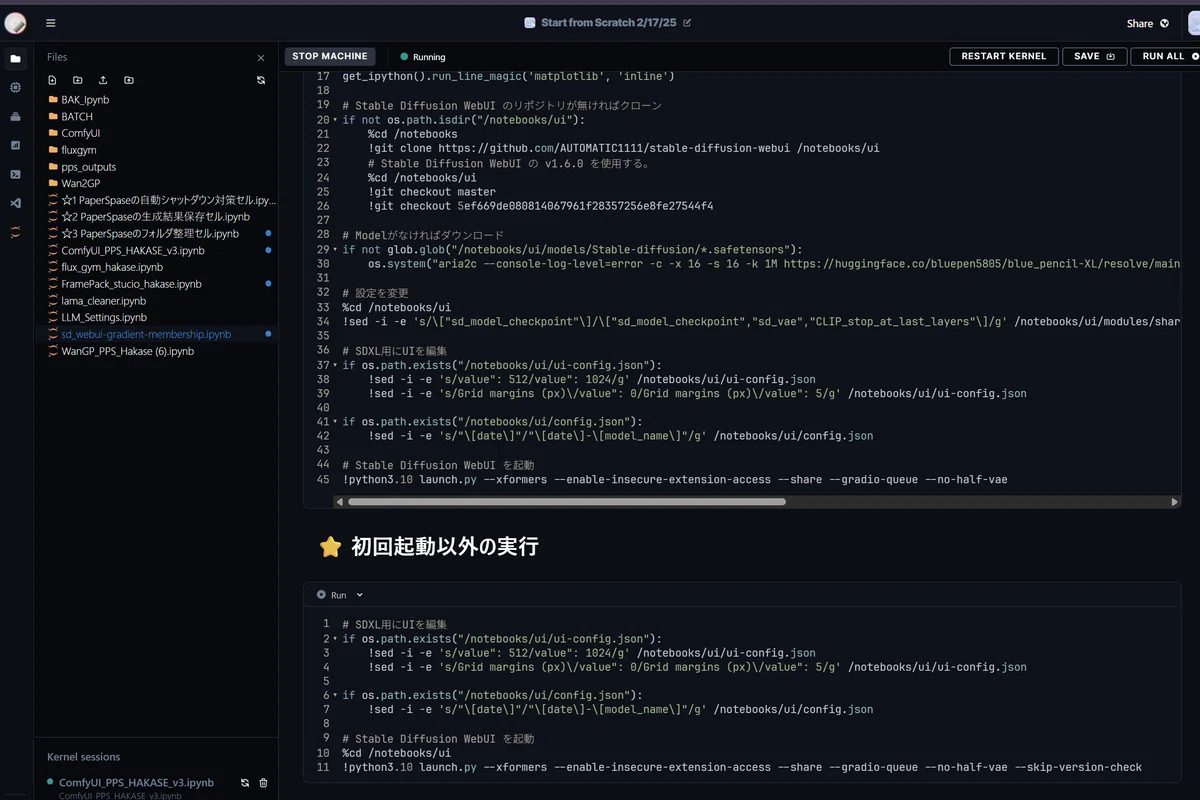Screen dimensions: 1200x800
Task: Open the pps_outputs folder
Action: point(88,167)
